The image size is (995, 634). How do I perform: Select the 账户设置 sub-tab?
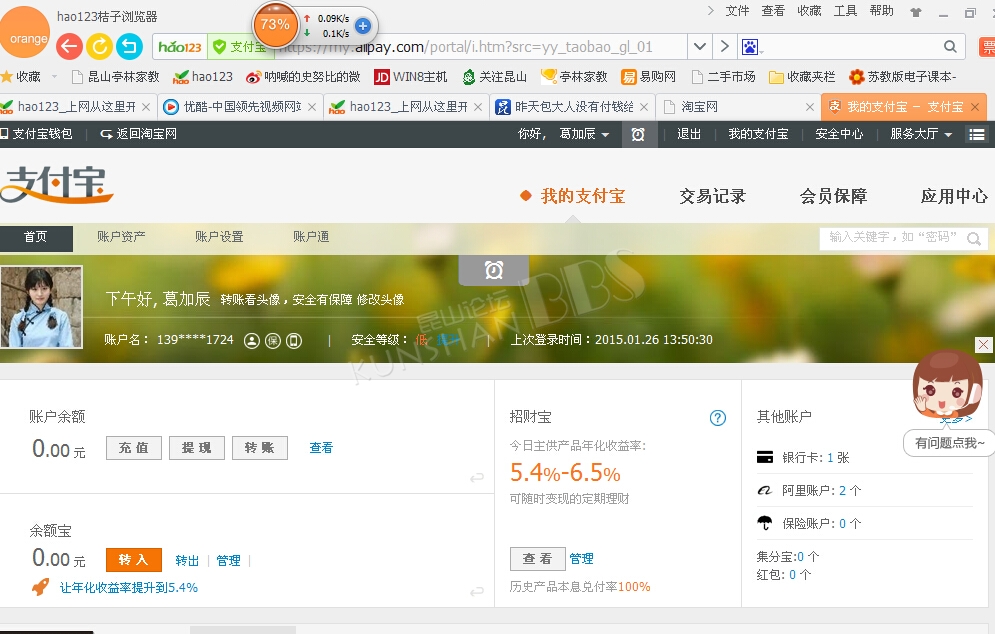coord(219,237)
